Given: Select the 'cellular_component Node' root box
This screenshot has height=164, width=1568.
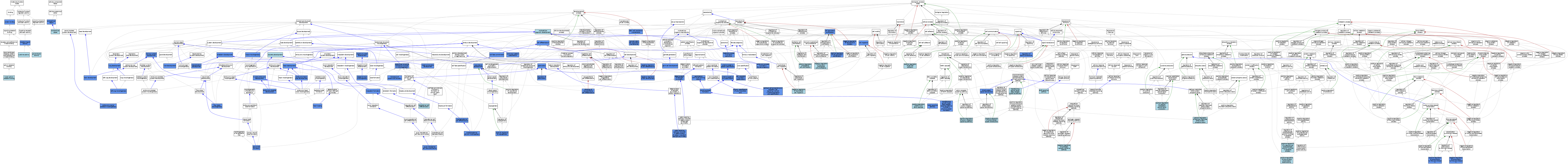Looking at the screenshot, I should pyautogui.click(x=55, y=2).
